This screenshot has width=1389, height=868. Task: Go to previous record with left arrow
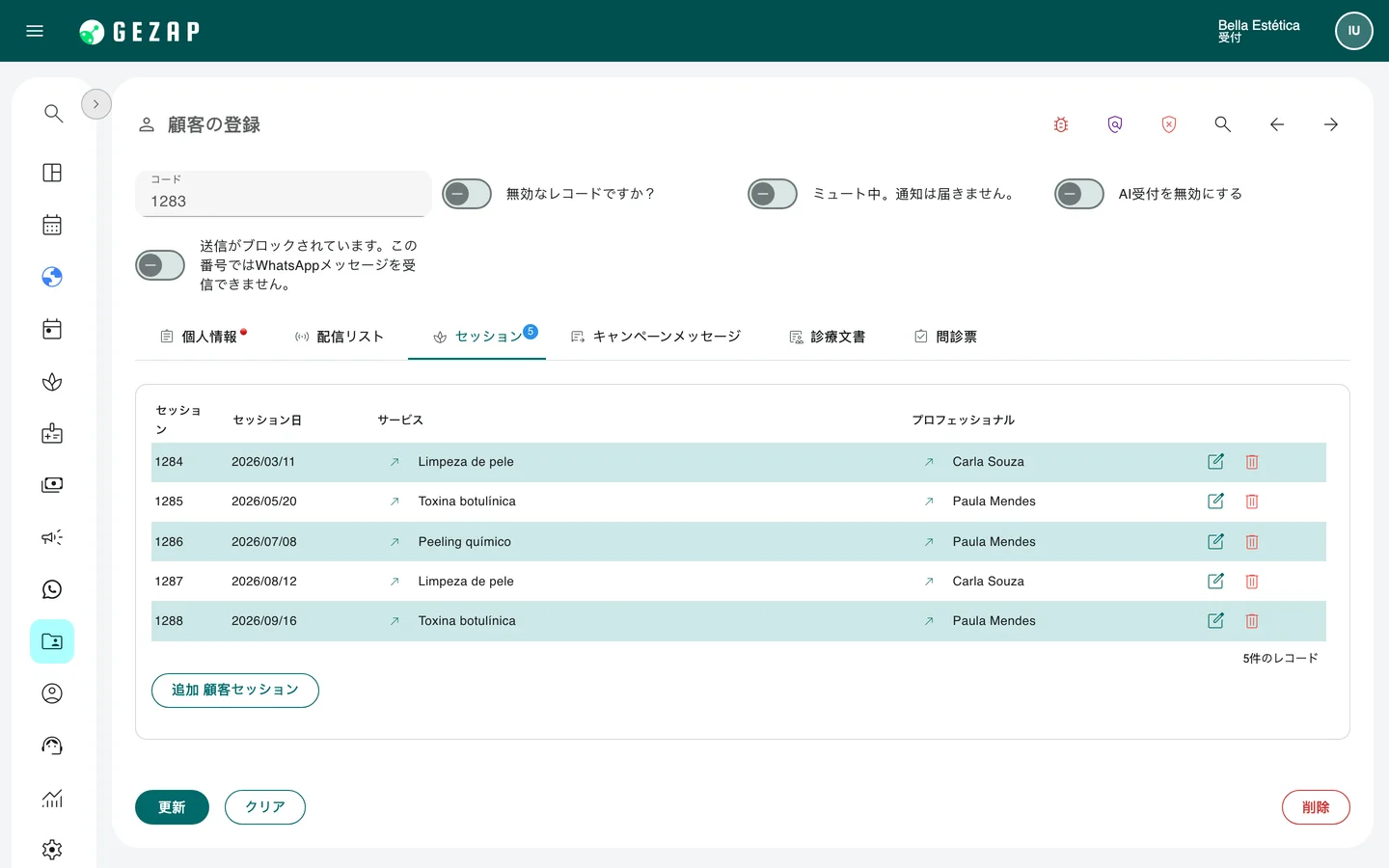click(x=1277, y=124)
